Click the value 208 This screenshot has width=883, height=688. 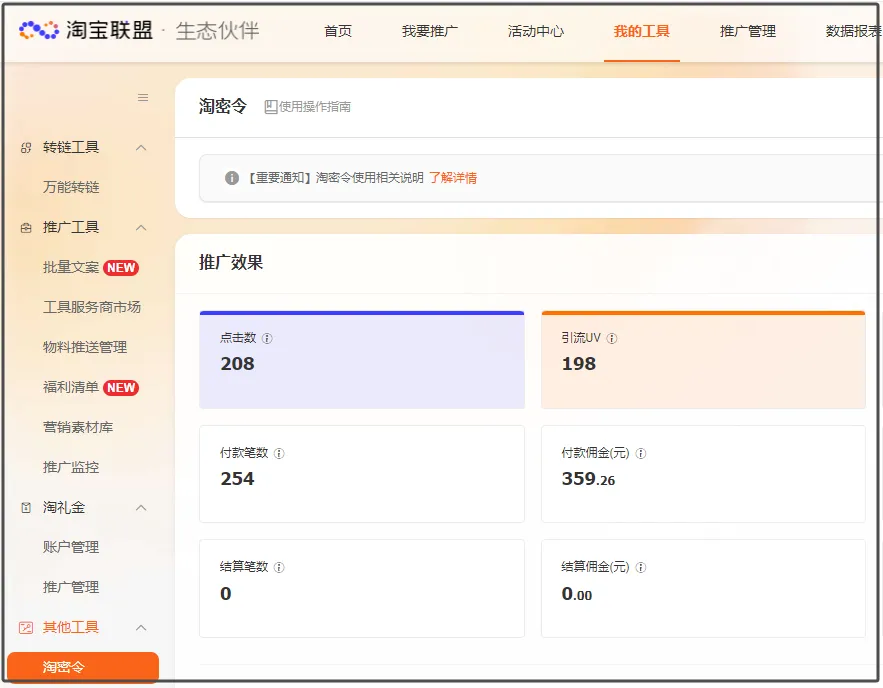coord(238,364)
